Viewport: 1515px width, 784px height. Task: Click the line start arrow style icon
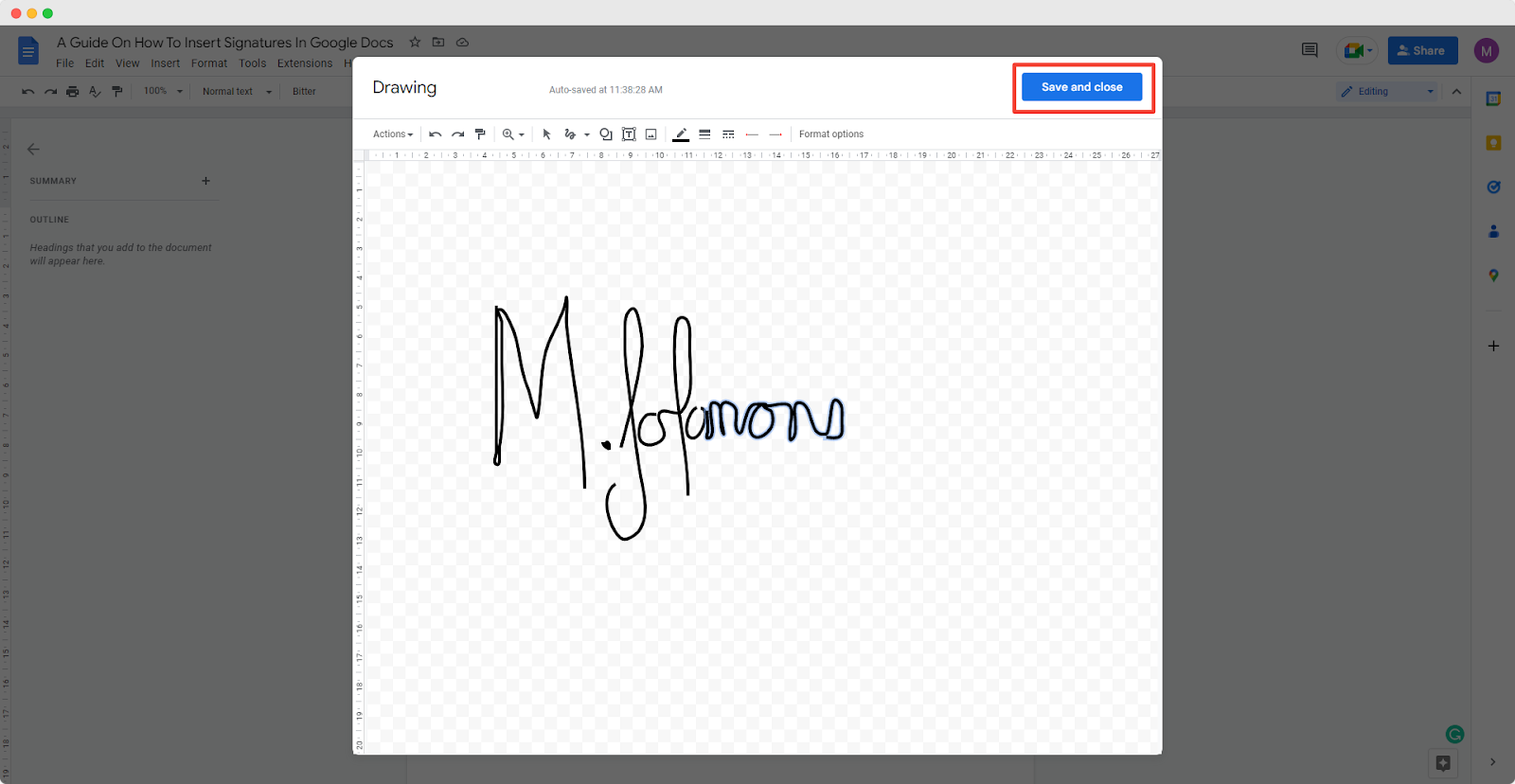tap(752, 134)
